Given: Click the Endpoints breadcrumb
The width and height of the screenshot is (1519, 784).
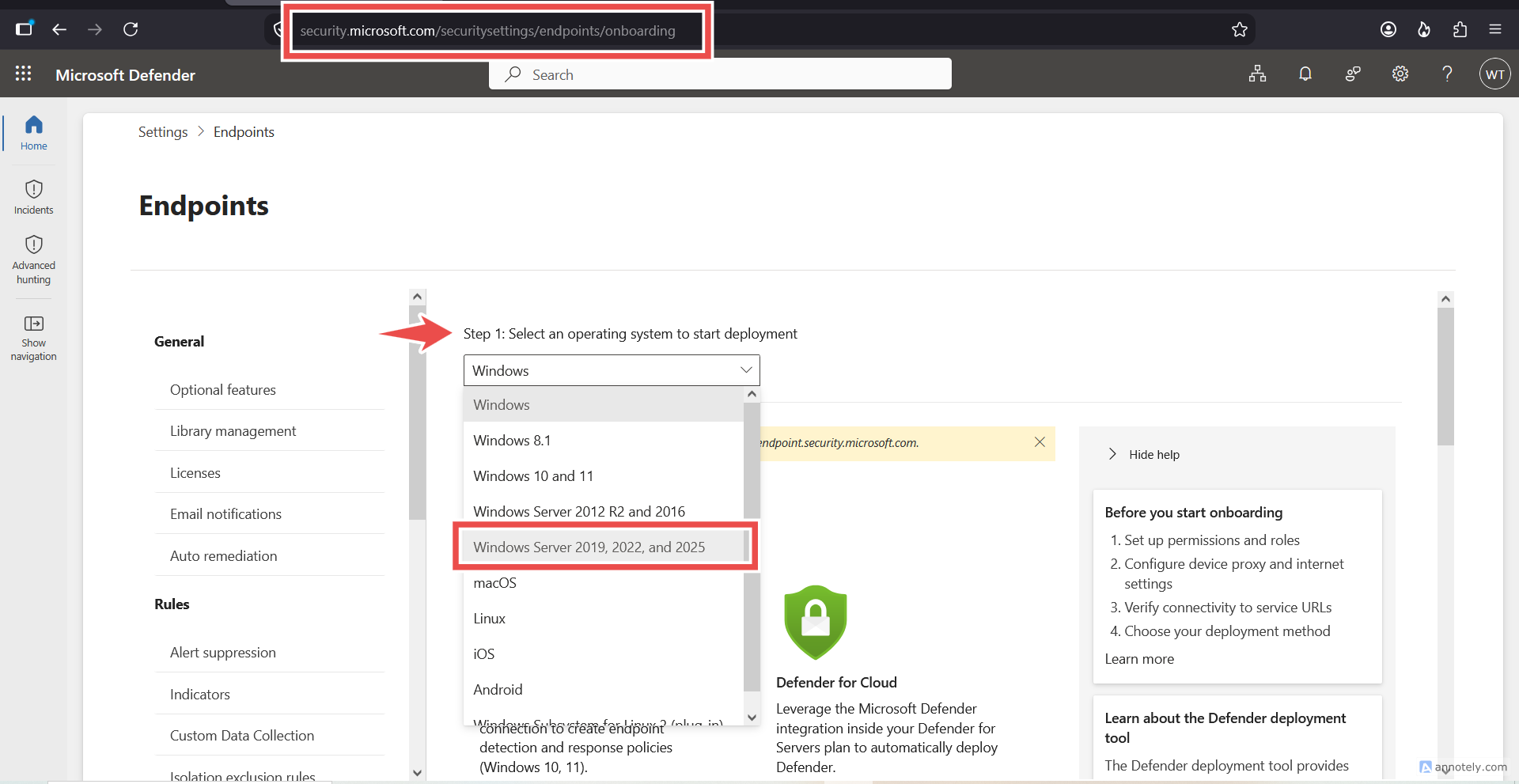Looking at the screenshot, I should 244,131.
